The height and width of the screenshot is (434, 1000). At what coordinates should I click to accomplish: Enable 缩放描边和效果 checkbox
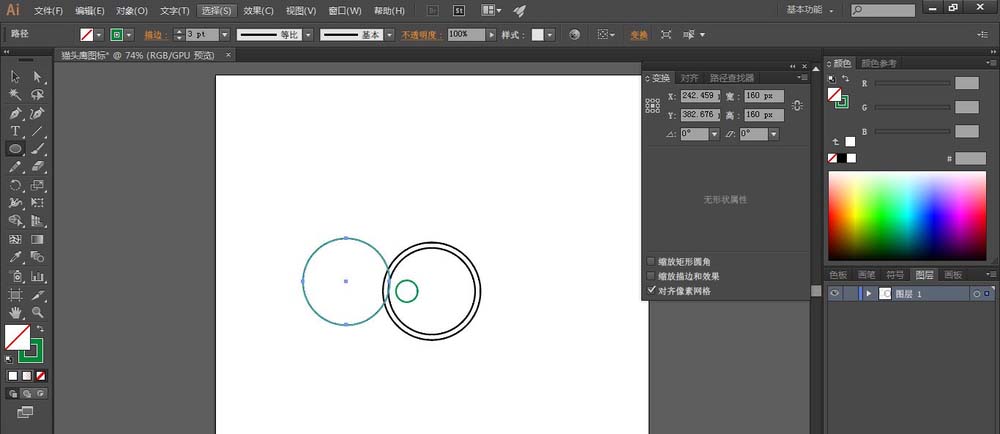pos(651,276)
